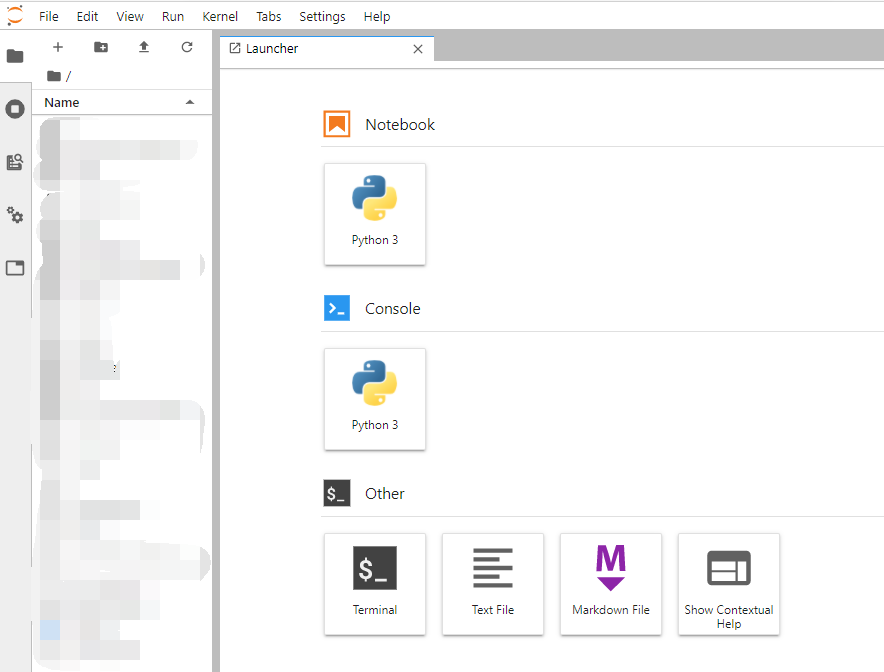The height and width of the screenshot is (672, 884).
Task: Open the Settings menu
Action: click(322, 16)
